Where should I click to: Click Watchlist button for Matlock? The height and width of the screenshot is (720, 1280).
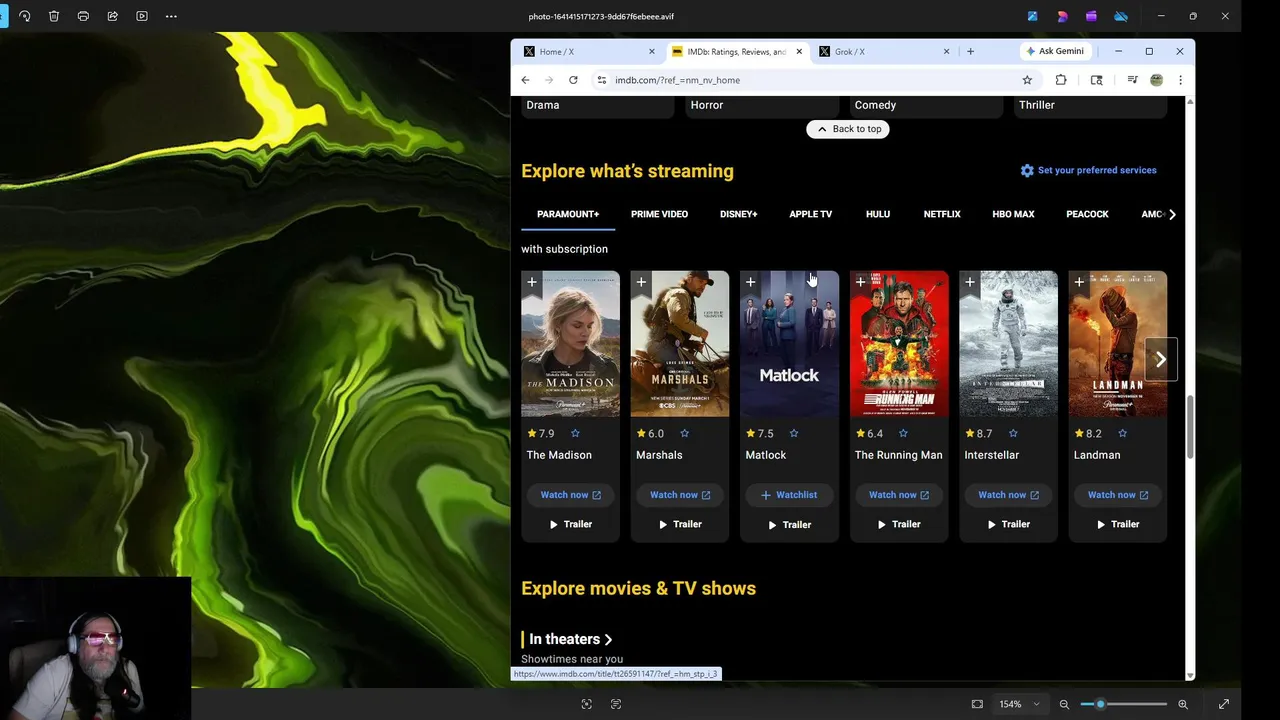[789, 495]
